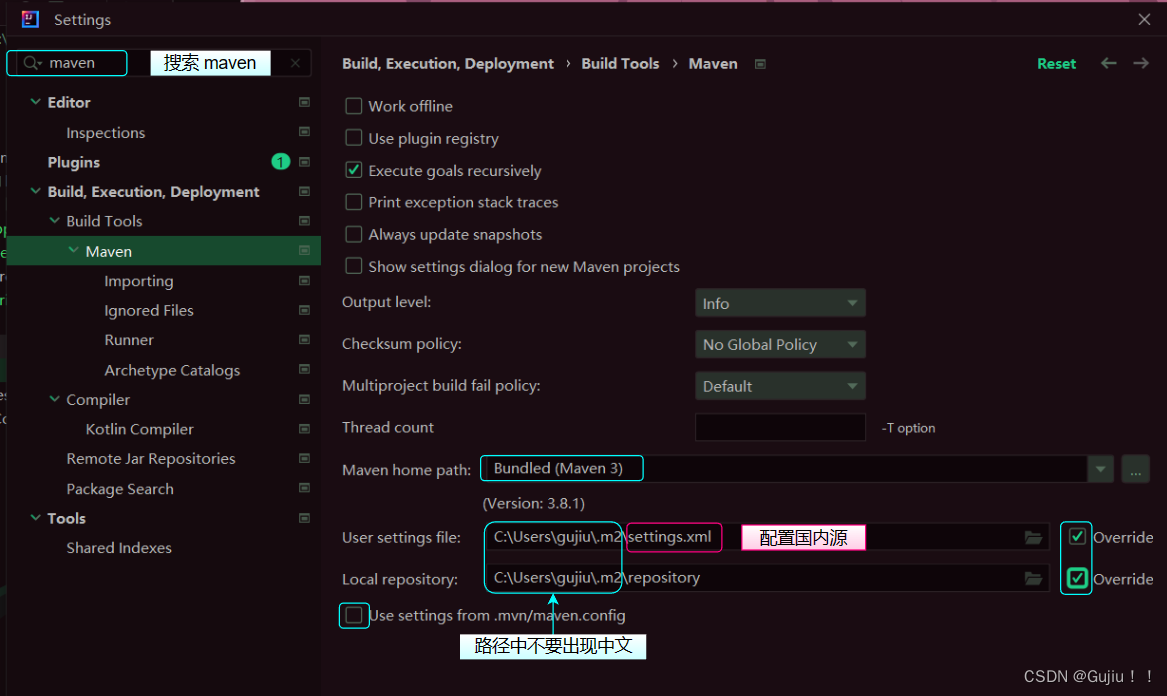1167x696 pixels.
Task: Collapse the Compiler tree node
Action: (54, 399)
